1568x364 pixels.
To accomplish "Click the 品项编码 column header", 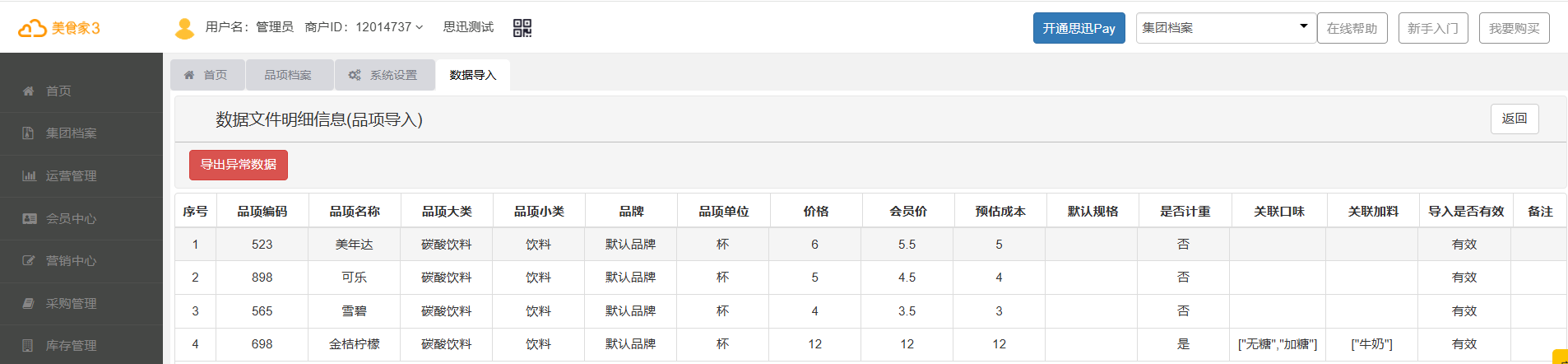I will (262, 212).
